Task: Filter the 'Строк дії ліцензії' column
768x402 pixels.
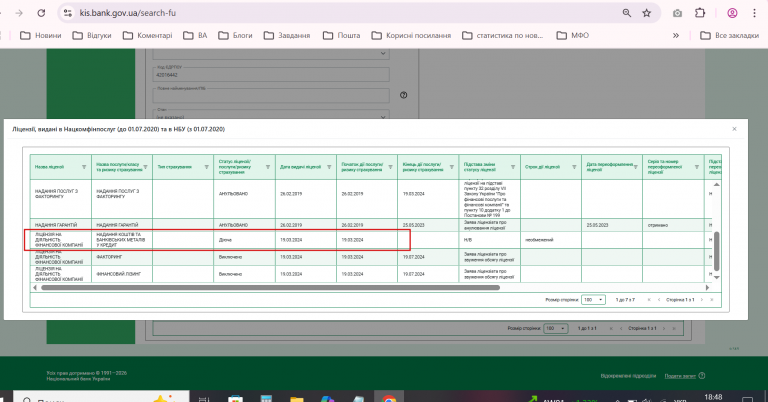Action: point(574,167)
